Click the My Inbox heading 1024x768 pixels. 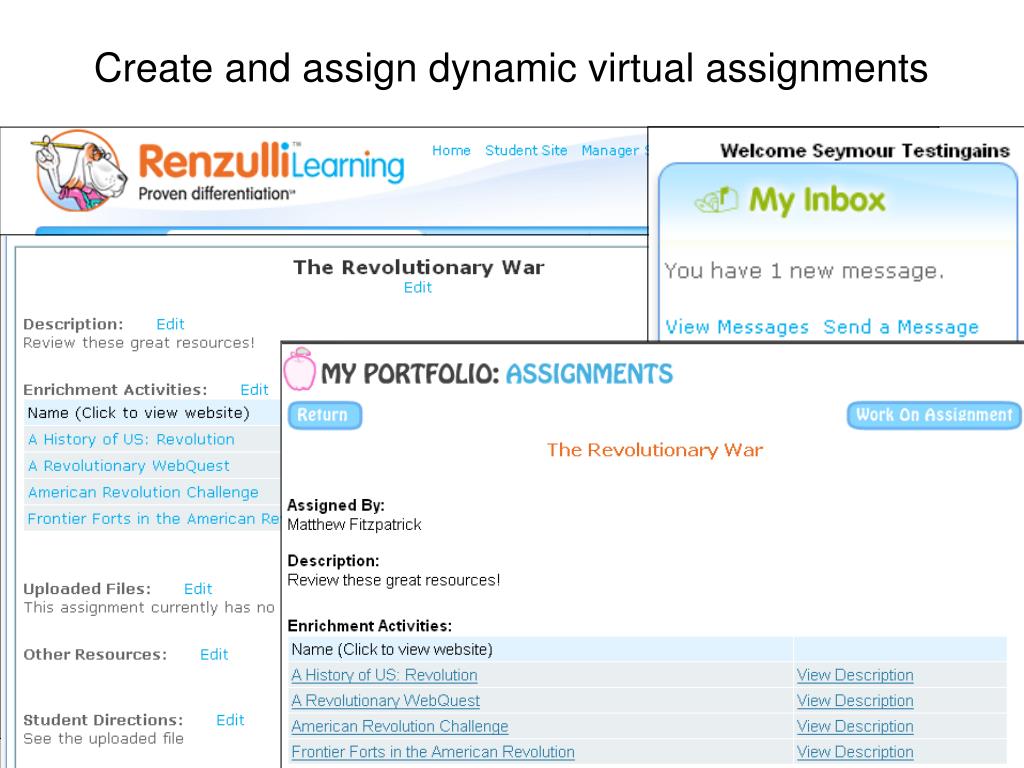coord(817,200)
